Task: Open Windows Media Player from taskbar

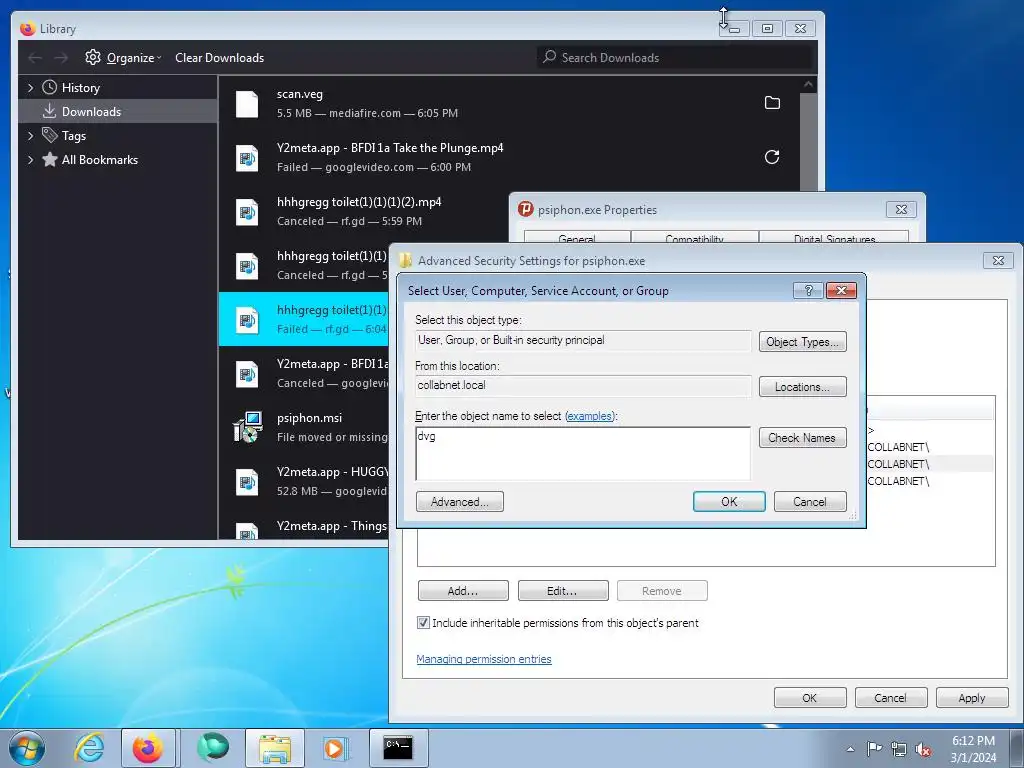Action: tap(335, 748)
